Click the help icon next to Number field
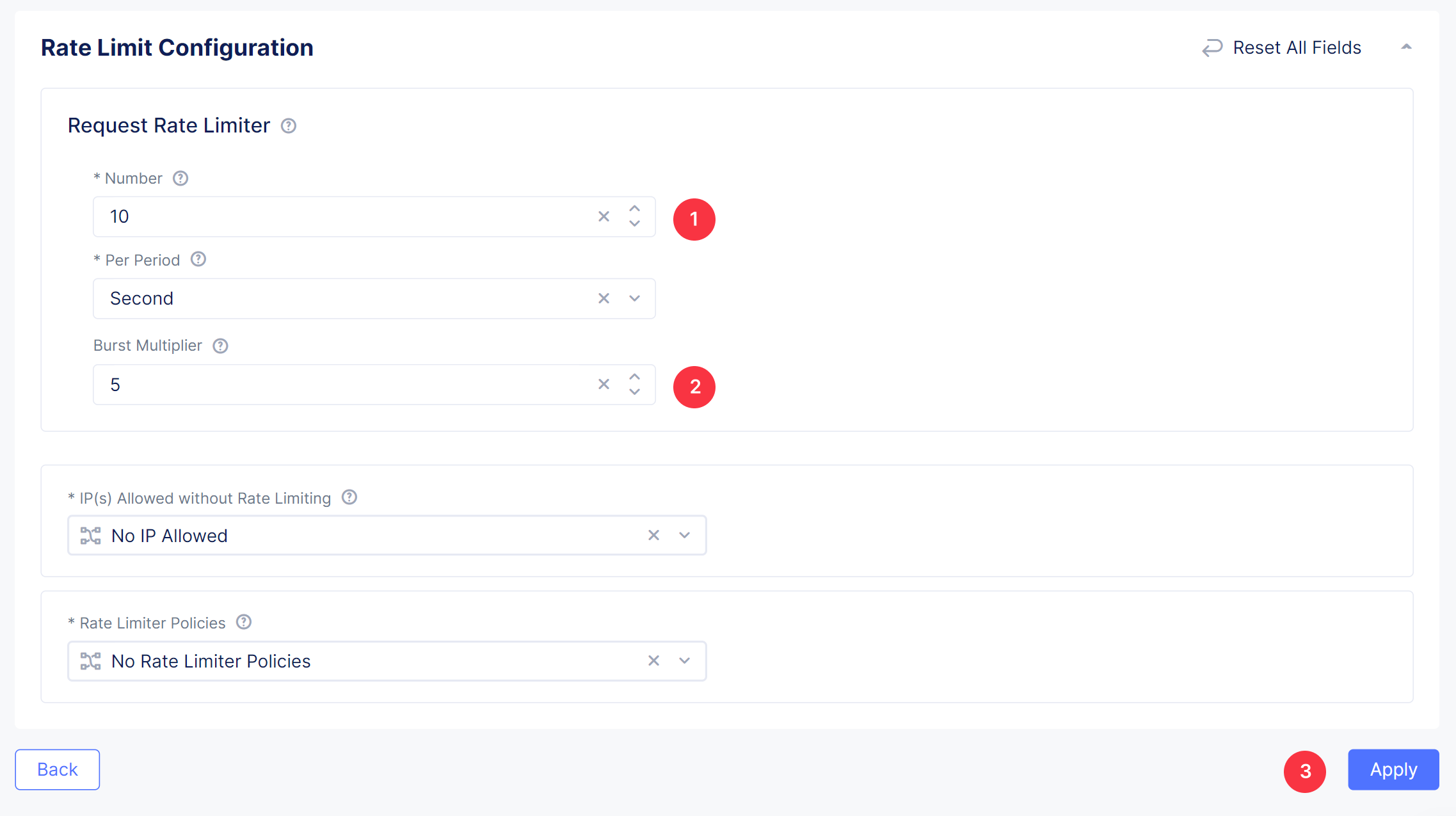This screenshot has height=816, width=1456. pos(180,178)
